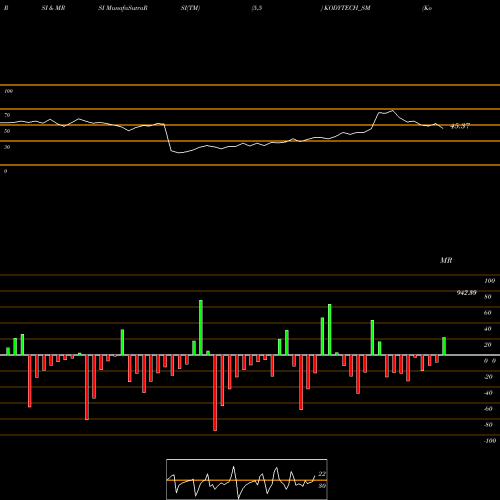Open the mini oscillator thumbnail chart
Image resolution: width=500 pixels, height=500 pixels.
point(247,479)
